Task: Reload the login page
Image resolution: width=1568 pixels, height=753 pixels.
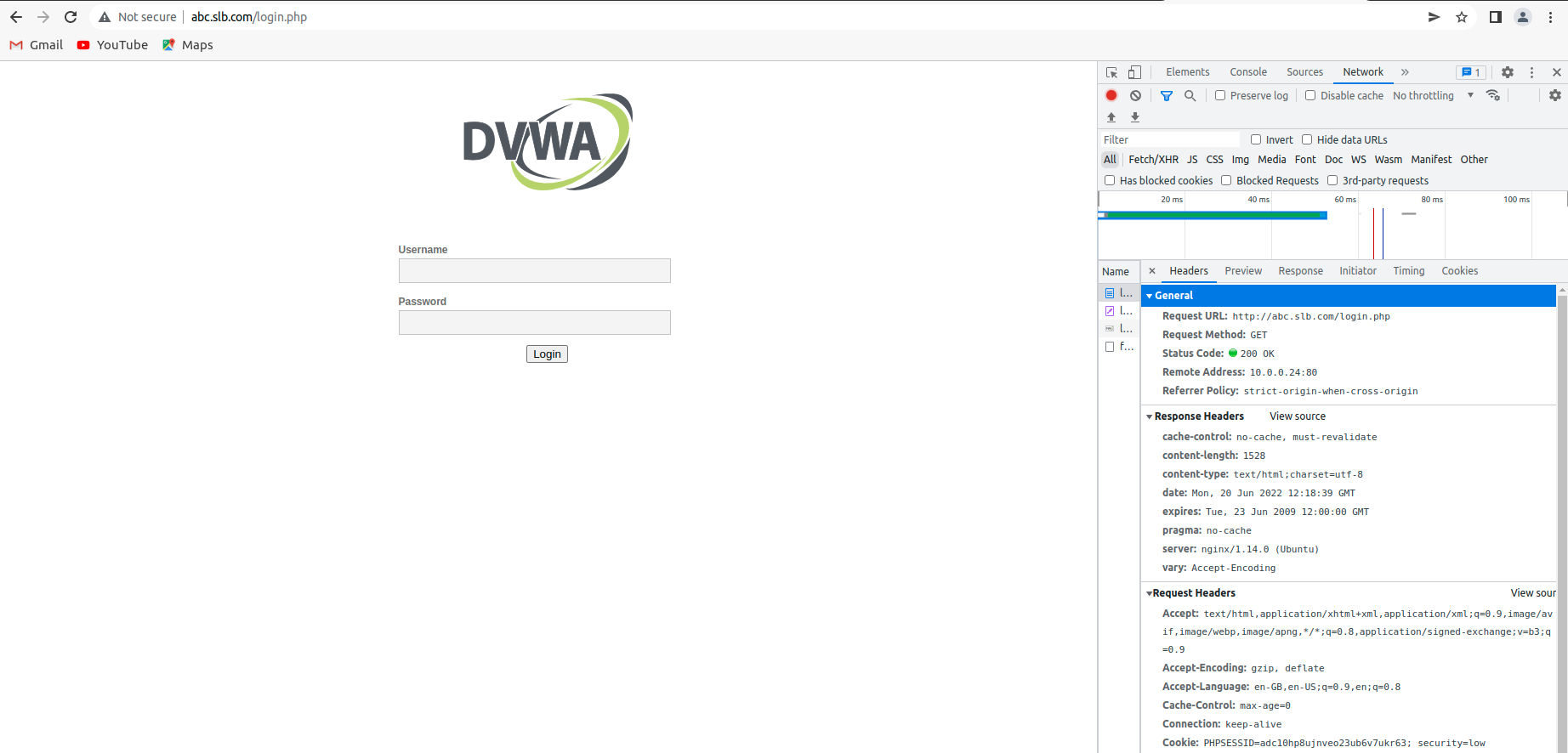Action: click(x=71, y=17)
